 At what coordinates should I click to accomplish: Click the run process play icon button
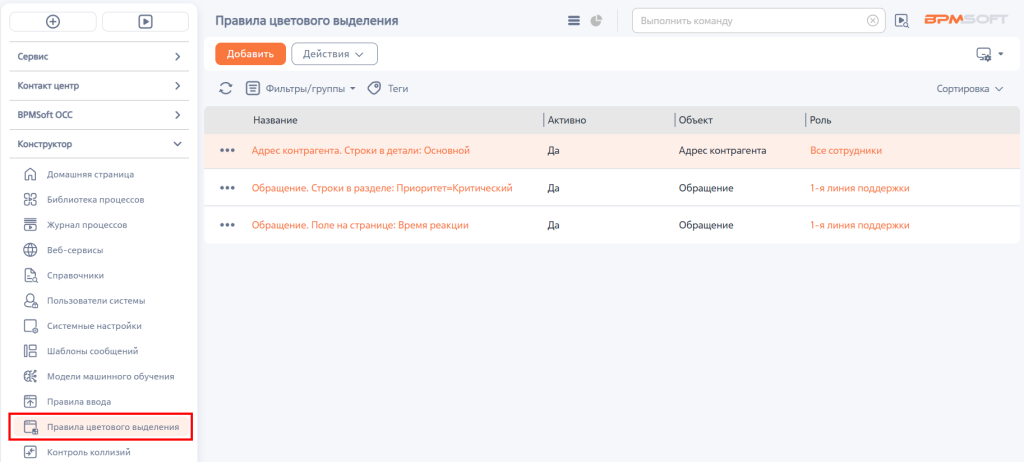click(146, 22)
